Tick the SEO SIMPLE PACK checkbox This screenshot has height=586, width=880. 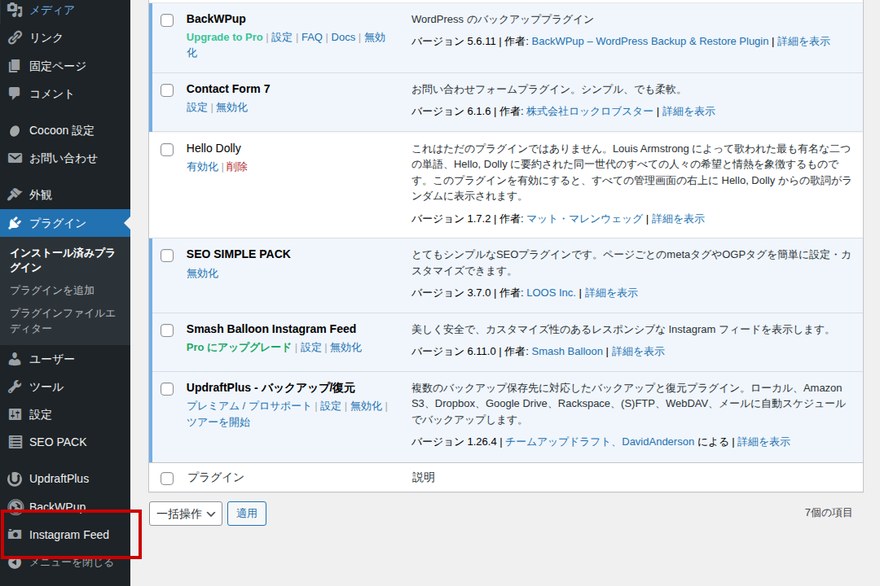167,255
